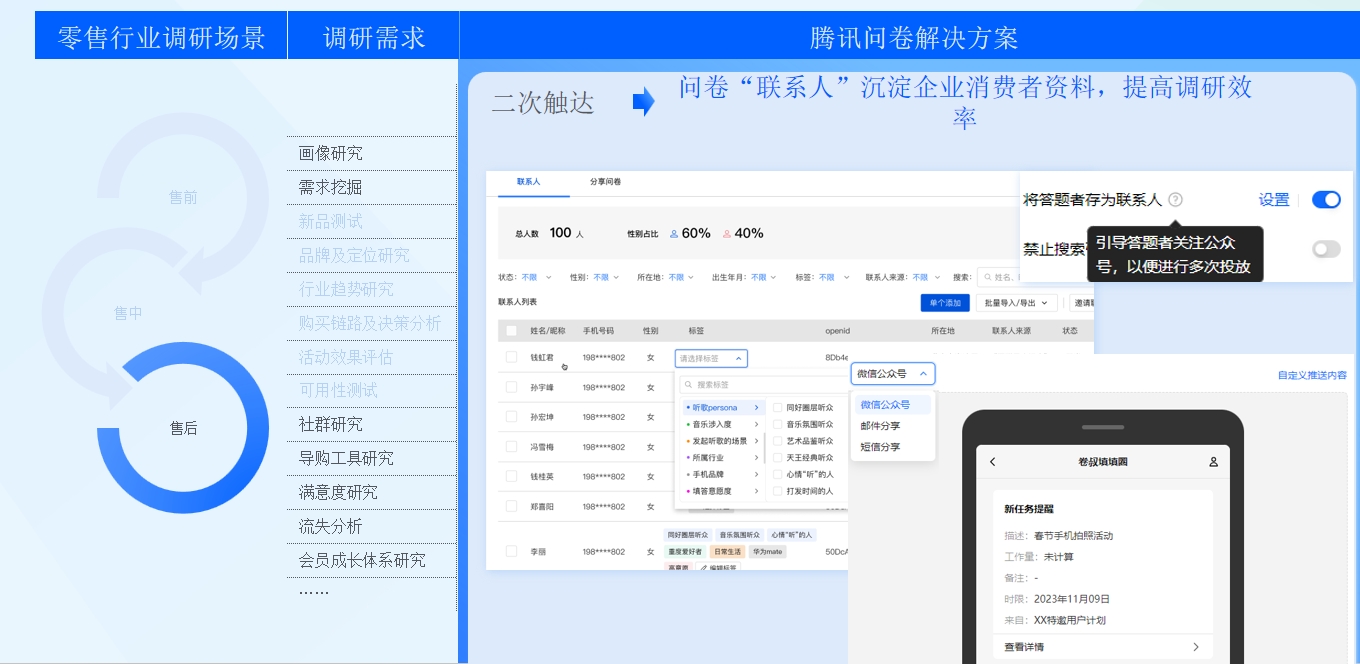Switch to the 分享问卷 tab
Viewport: 1360px width, 664px height.
point(605,182)
